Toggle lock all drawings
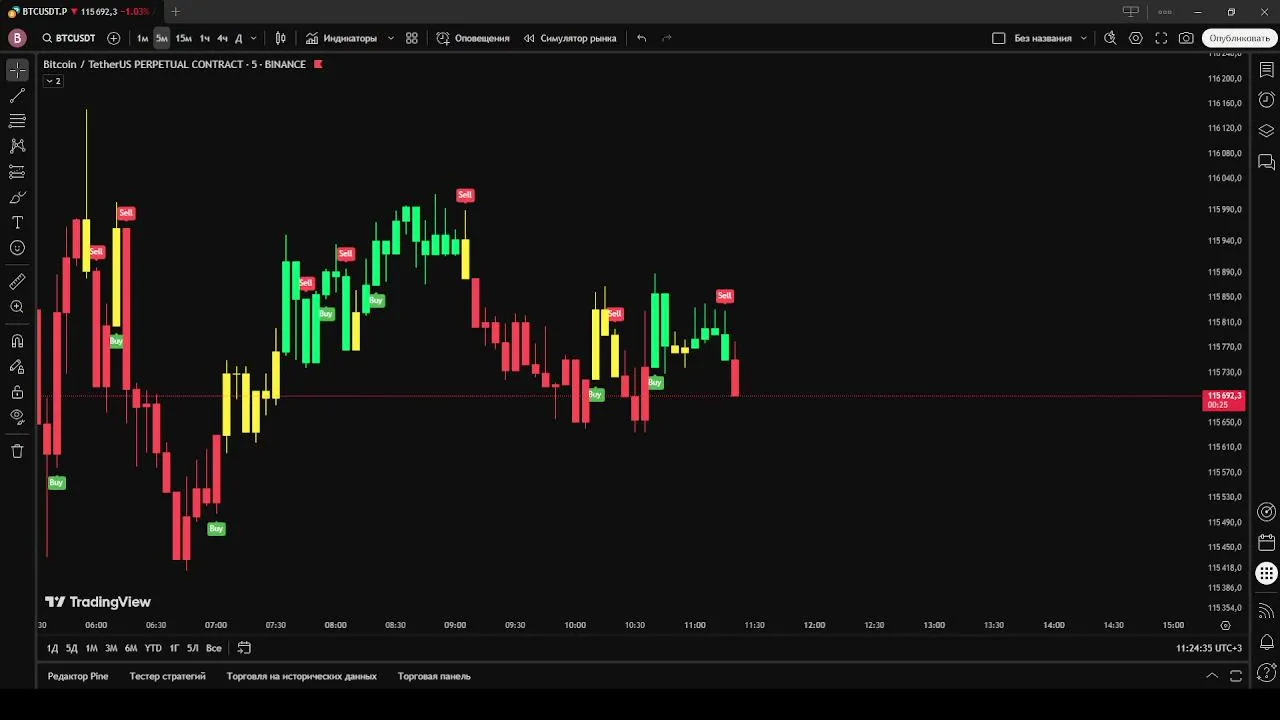The width and height of the screenshot is (1280, 720). (x=17, y=392)
